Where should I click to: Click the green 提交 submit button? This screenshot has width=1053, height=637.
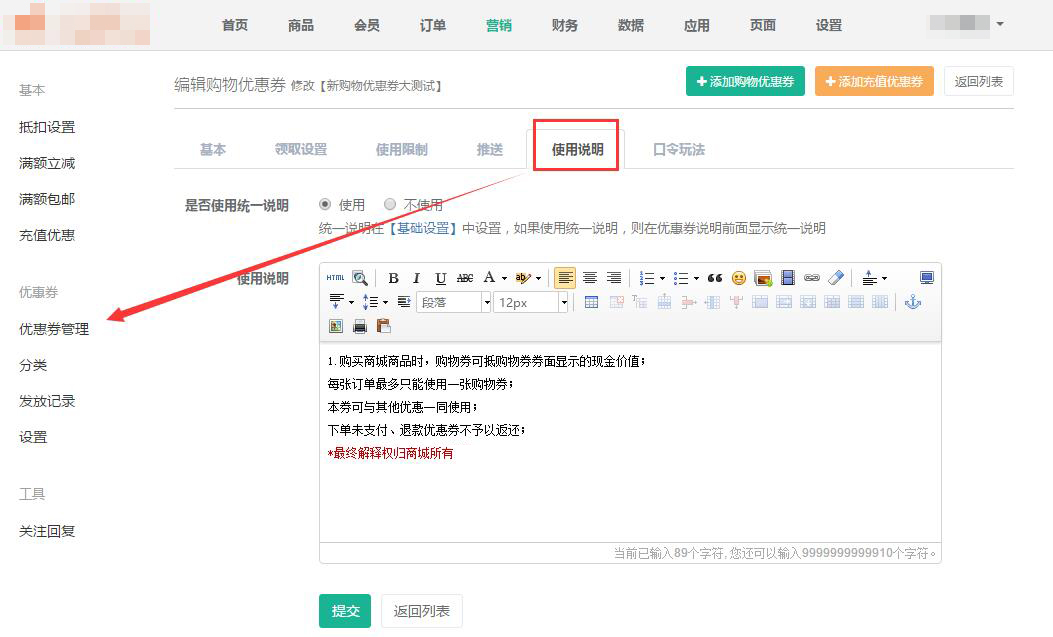click(345, 611)
